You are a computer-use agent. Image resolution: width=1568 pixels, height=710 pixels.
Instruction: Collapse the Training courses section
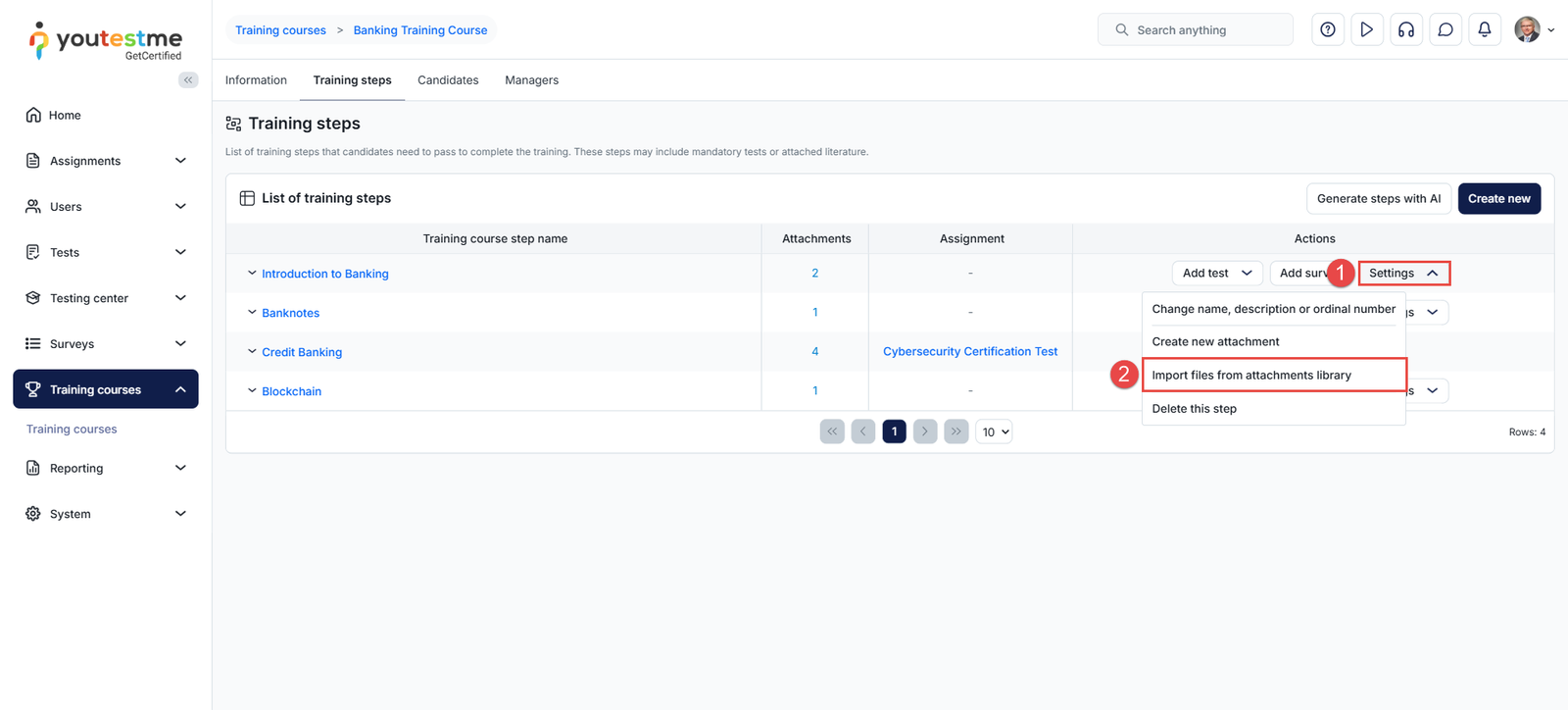180,389
